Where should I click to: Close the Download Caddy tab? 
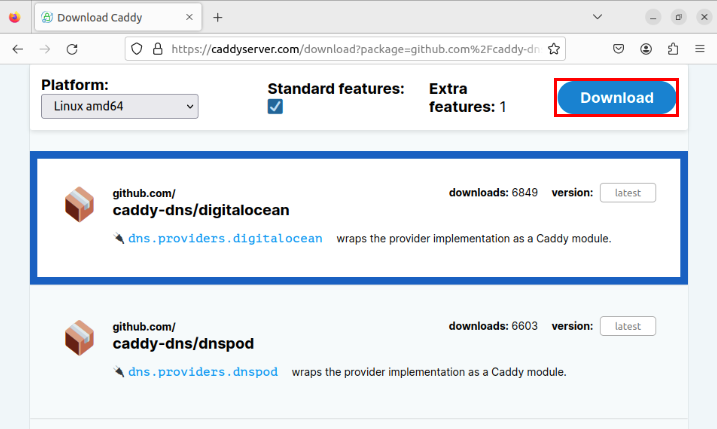point(189,17)
